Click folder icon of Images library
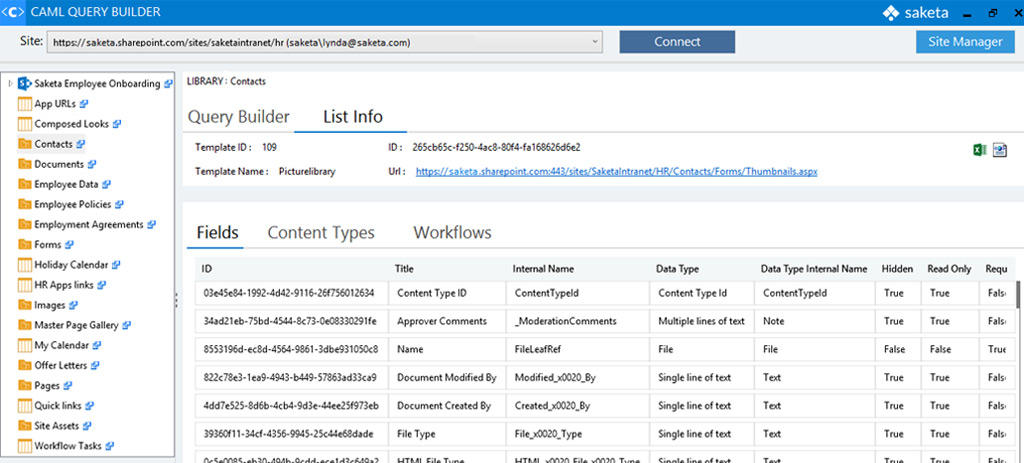Image resolution: width=1024 pixels, height=463 pixels. (x=25, y=305)
